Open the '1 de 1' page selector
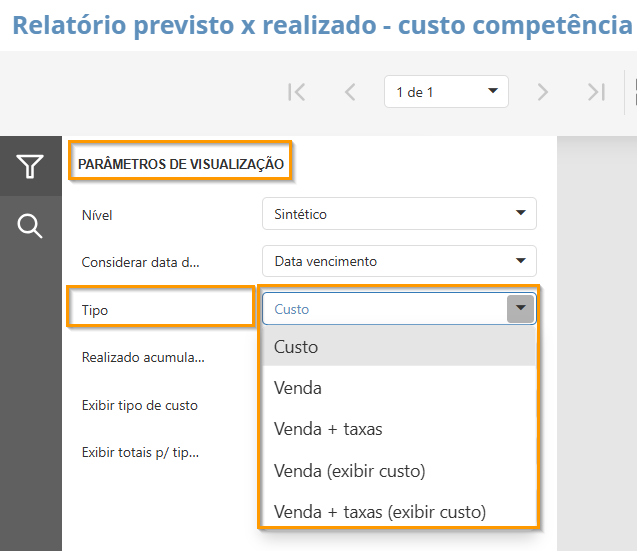 point(446,92)
